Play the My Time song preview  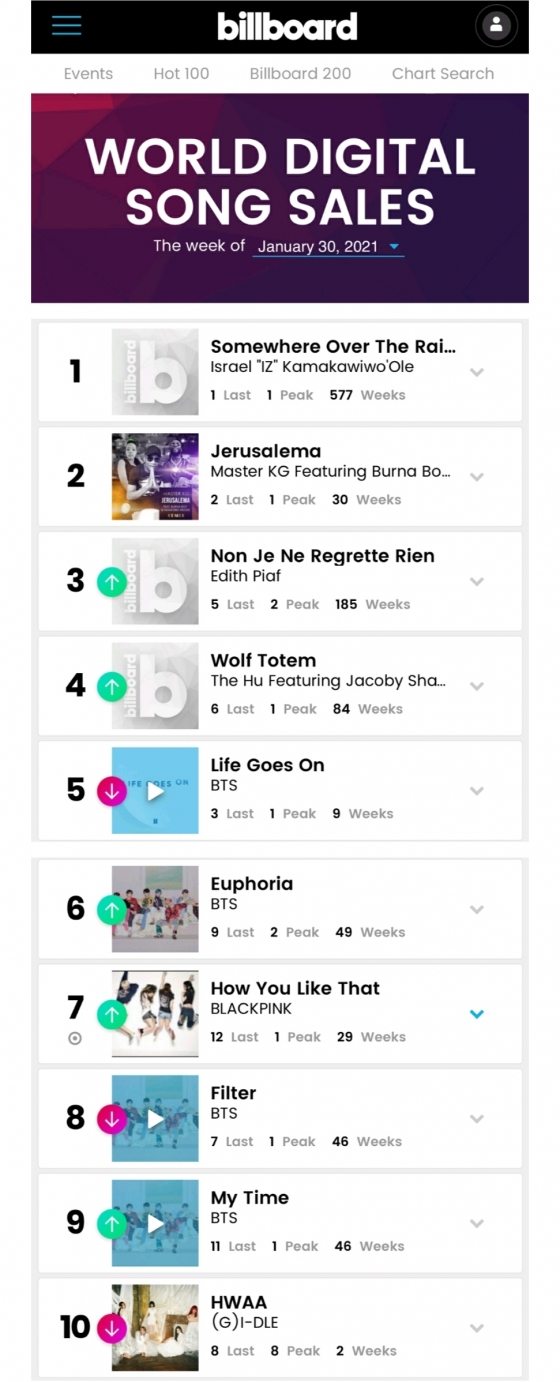click(155, 1224)
